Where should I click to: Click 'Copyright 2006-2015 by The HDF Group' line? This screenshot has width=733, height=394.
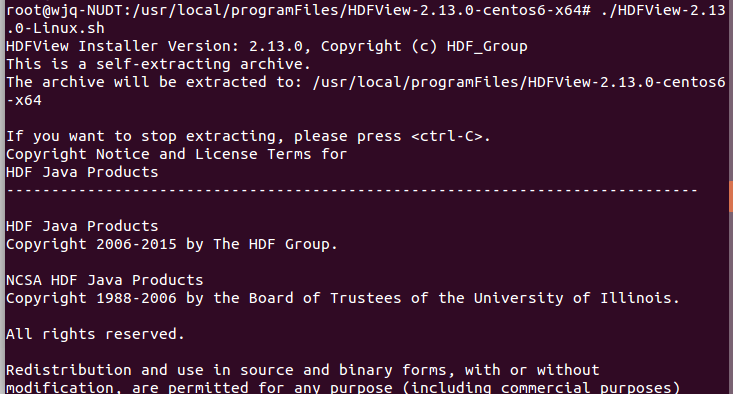[172, 244]
